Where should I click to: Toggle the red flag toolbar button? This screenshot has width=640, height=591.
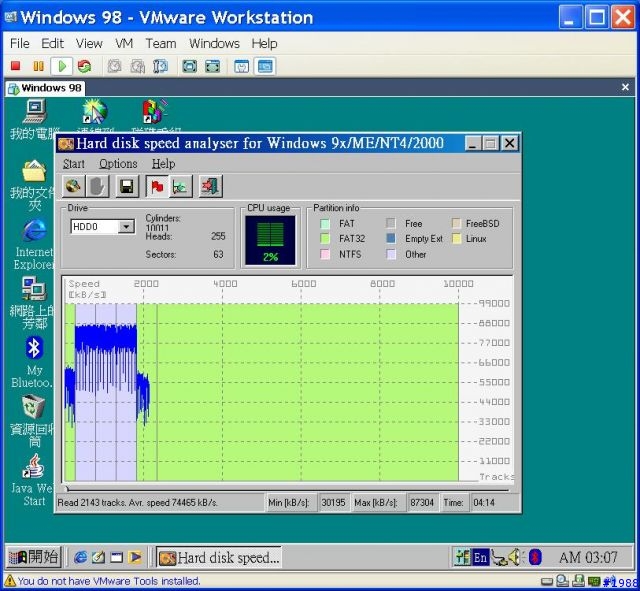click(157, 187)
